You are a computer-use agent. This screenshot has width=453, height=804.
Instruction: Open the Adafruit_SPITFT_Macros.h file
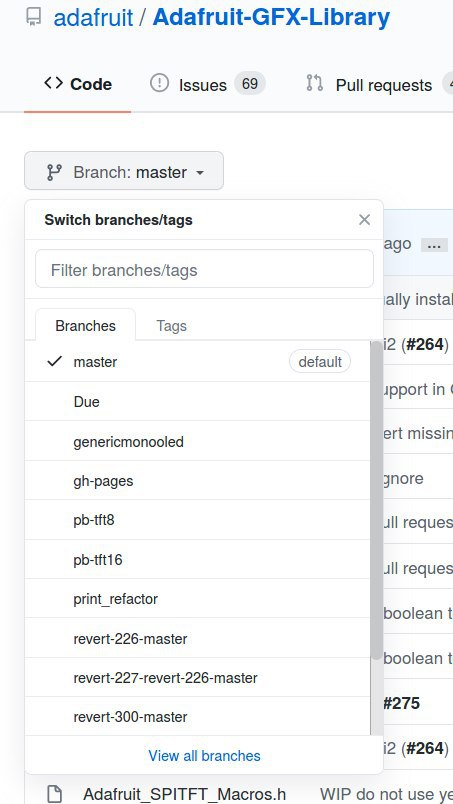pos(184,794)
